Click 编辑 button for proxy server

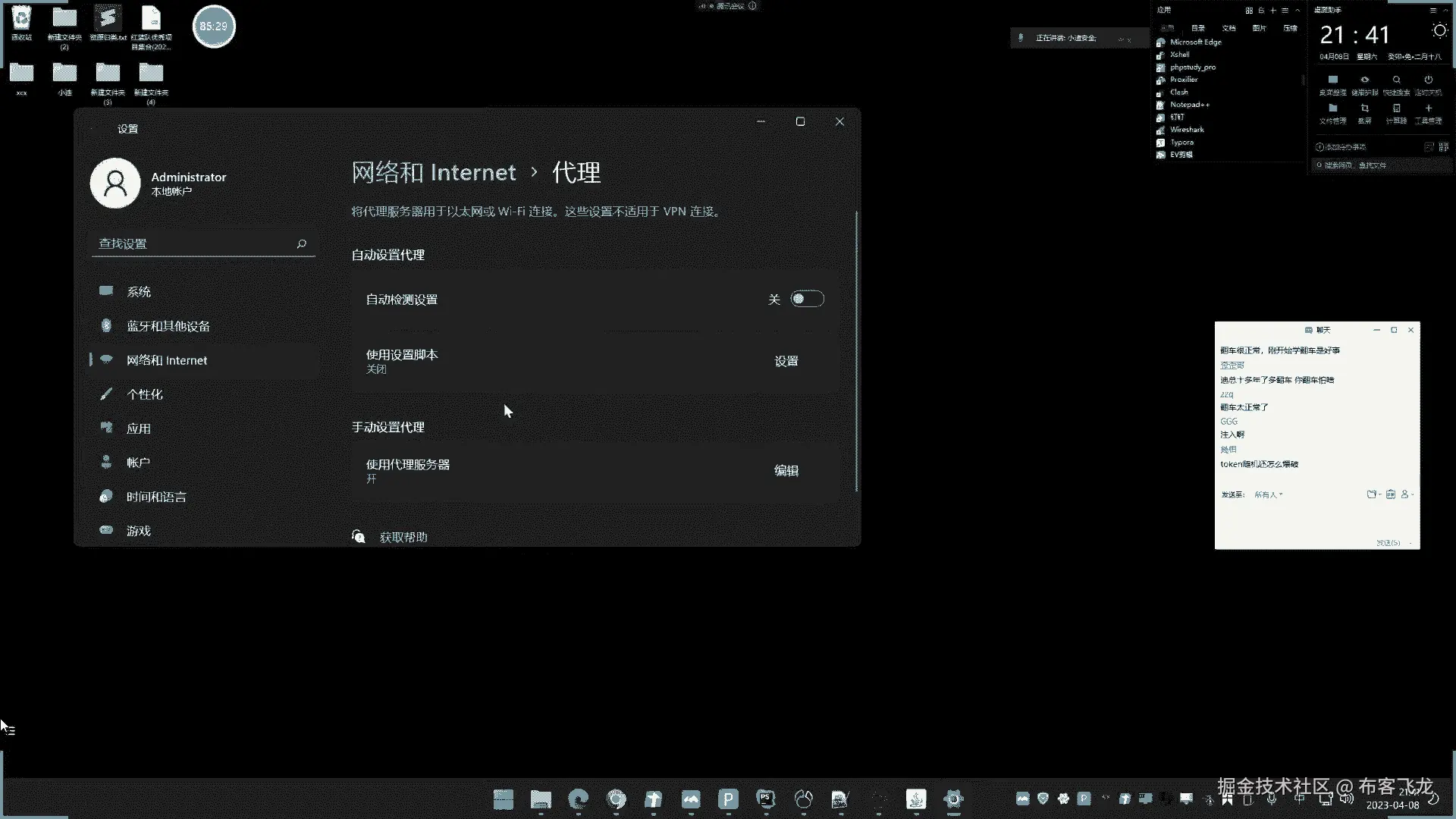click(786, 471)
